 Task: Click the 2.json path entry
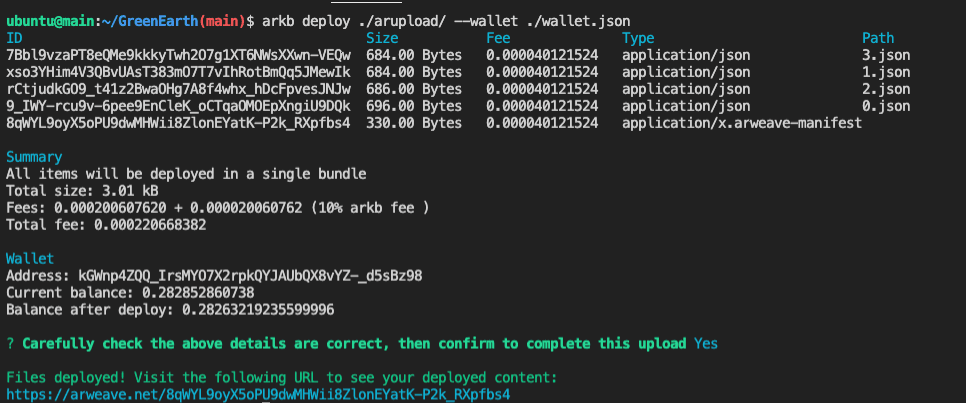tap(886, 89)
